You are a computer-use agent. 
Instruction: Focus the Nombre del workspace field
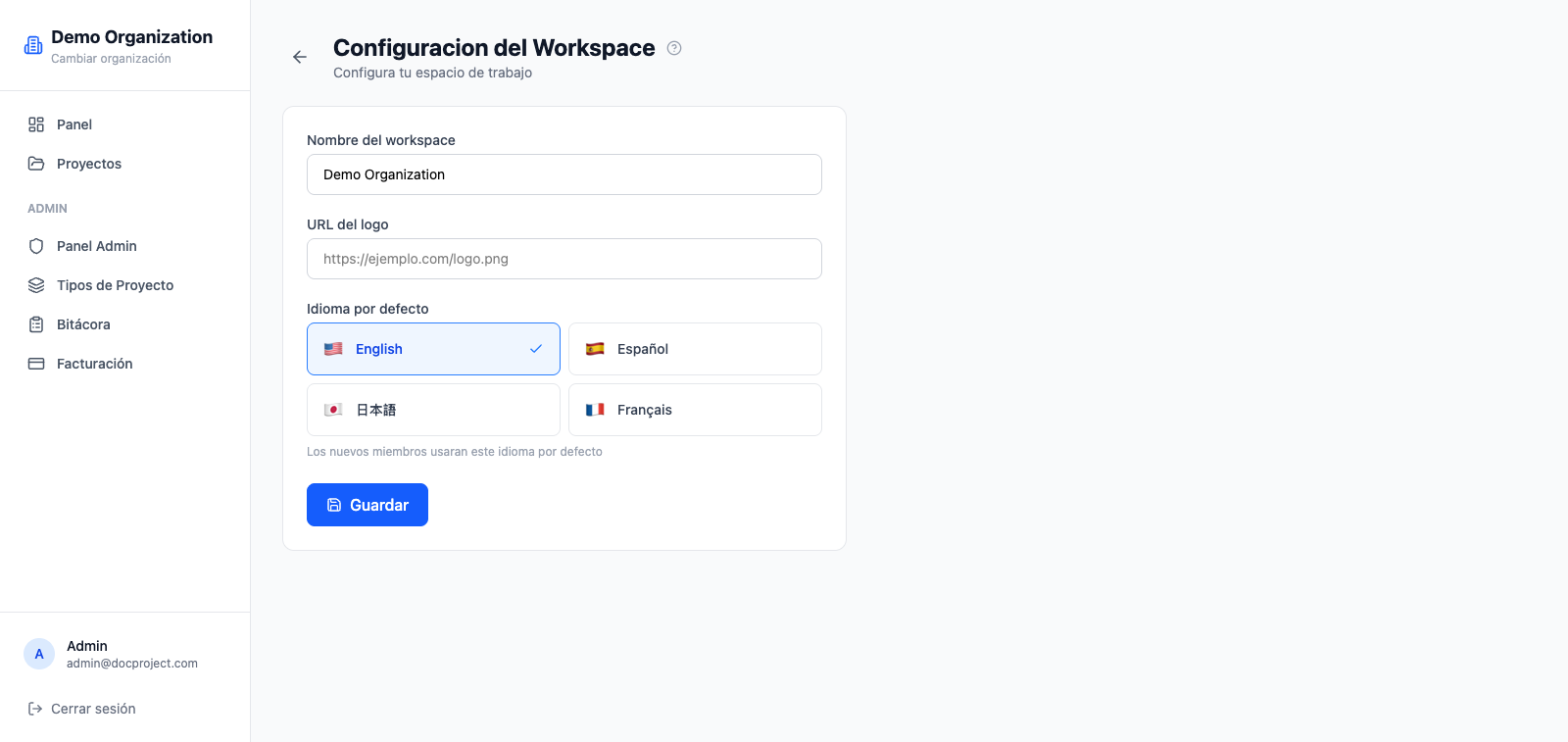pos(564,174)
